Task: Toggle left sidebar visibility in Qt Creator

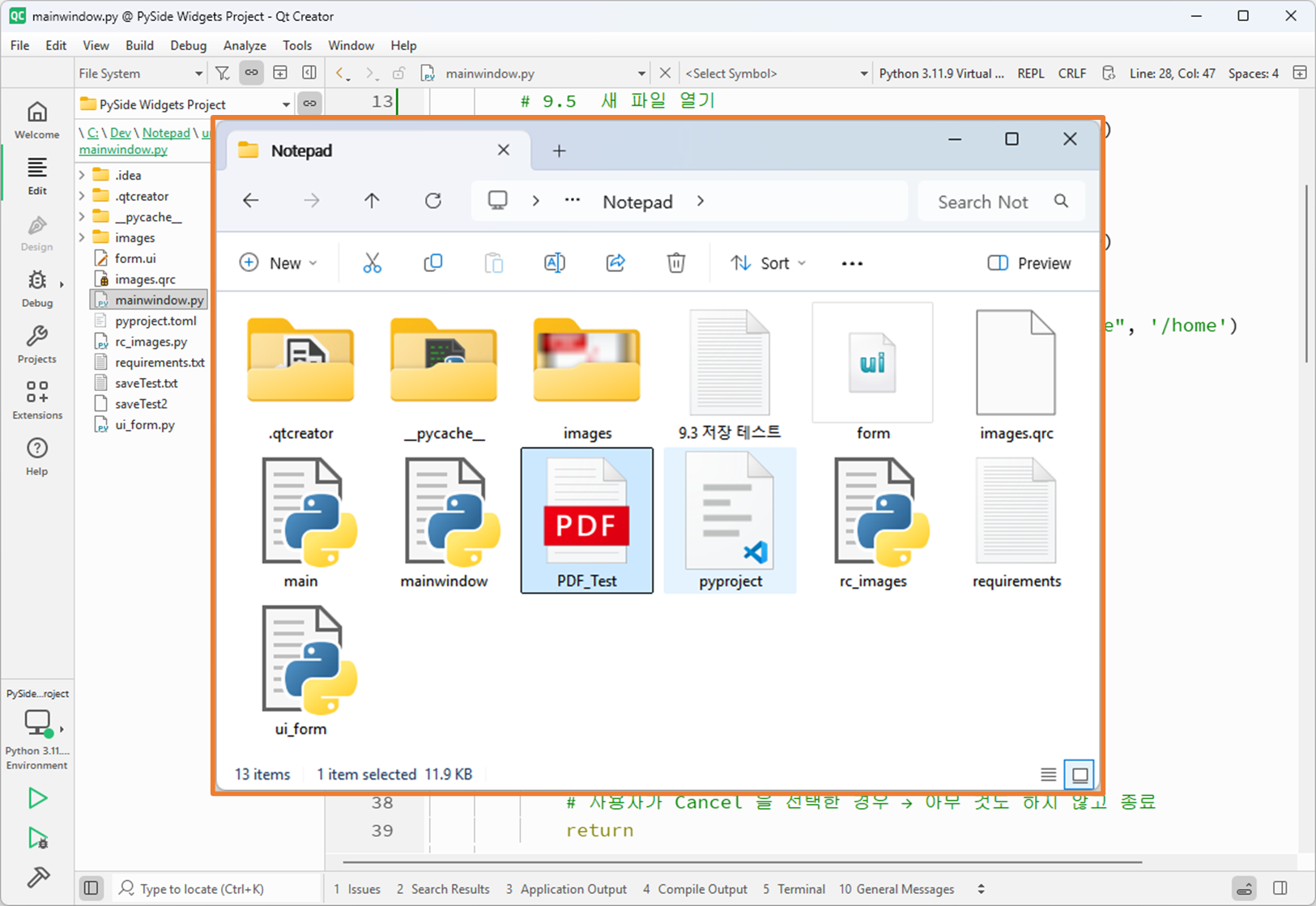Action: 92,888
